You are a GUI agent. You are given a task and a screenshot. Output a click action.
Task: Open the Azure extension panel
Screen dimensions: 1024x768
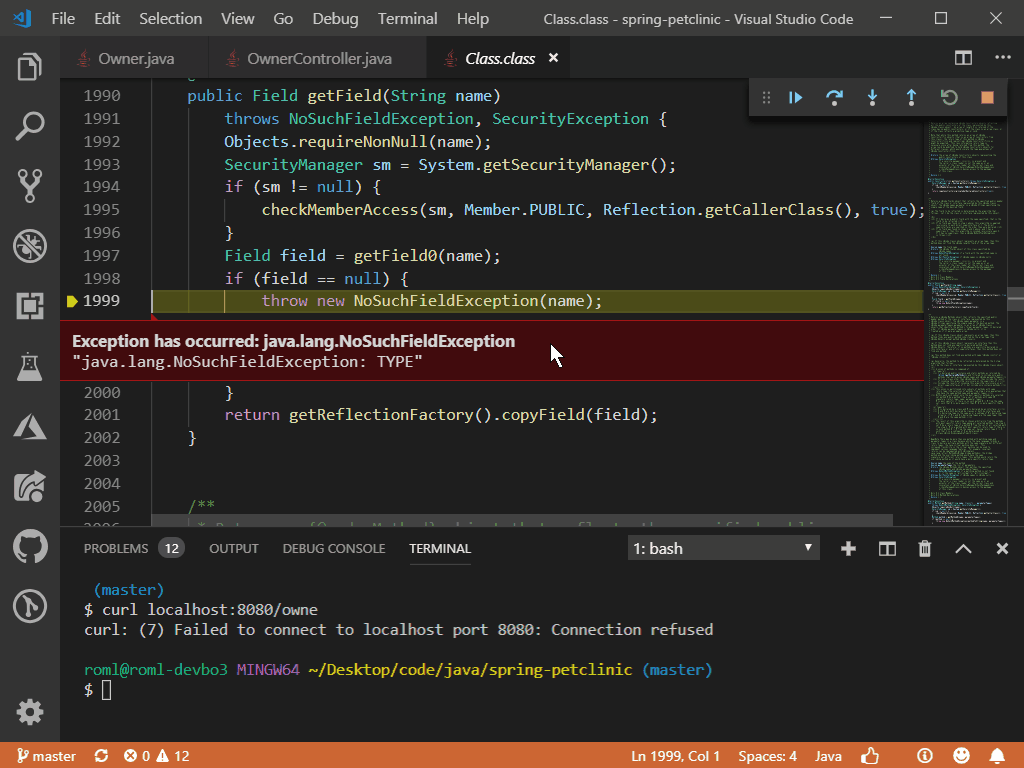pyautogui.click(x=29, y=426)
